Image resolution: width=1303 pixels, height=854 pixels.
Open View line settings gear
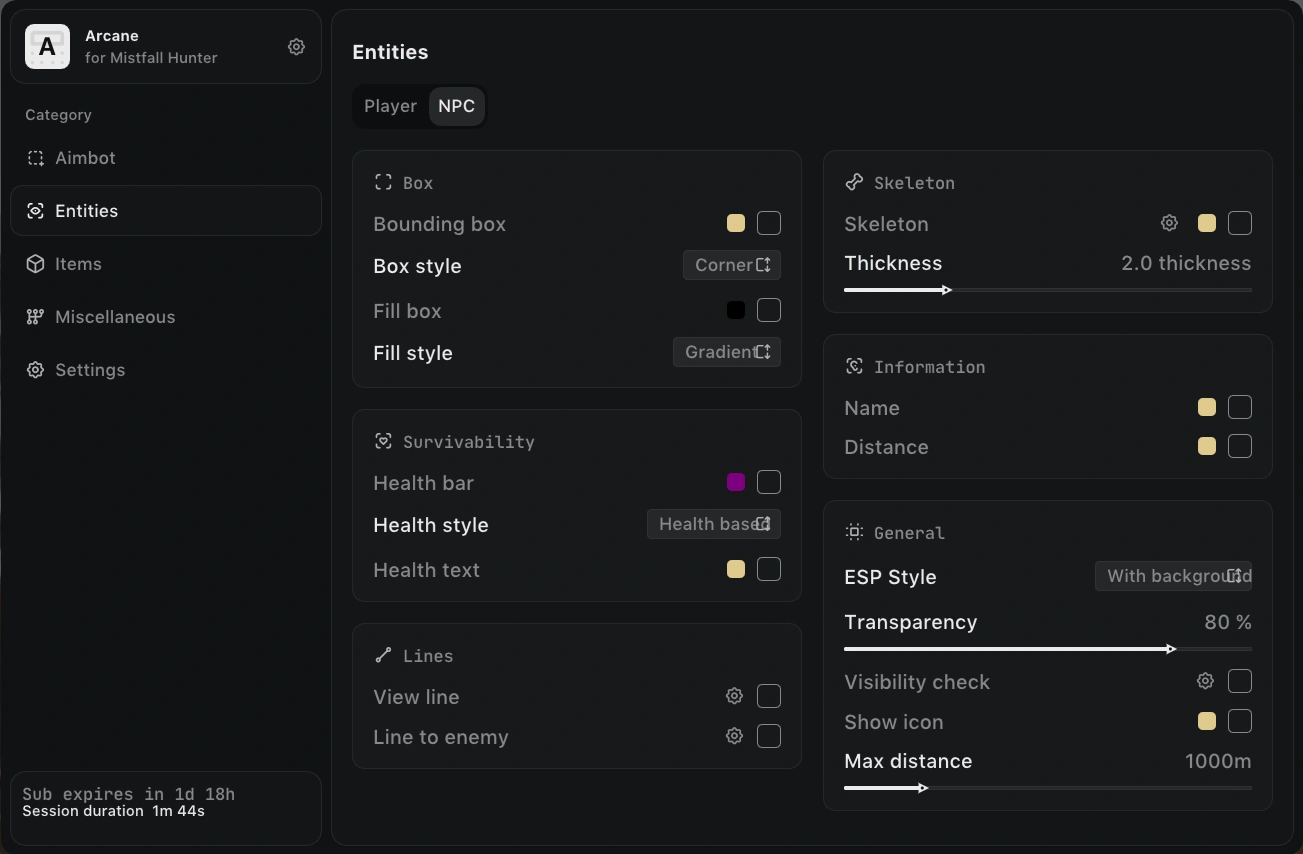click(x=734, y=696)
